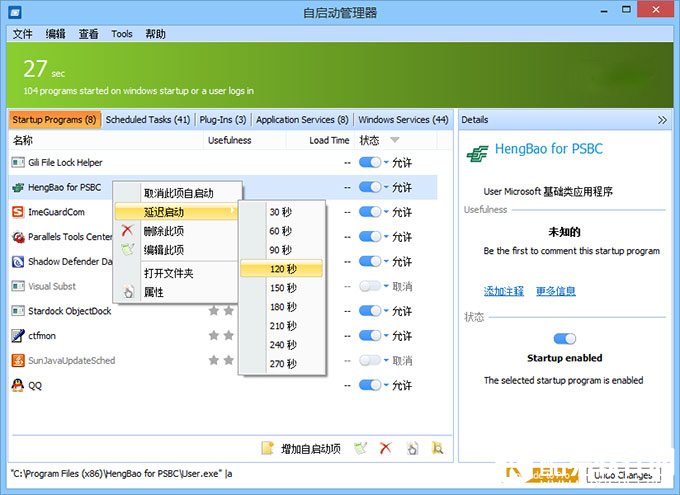The width and height of the screenshot is (680, 495).
Task: Toggle the QQ startup switch
Action: point(370,385)
